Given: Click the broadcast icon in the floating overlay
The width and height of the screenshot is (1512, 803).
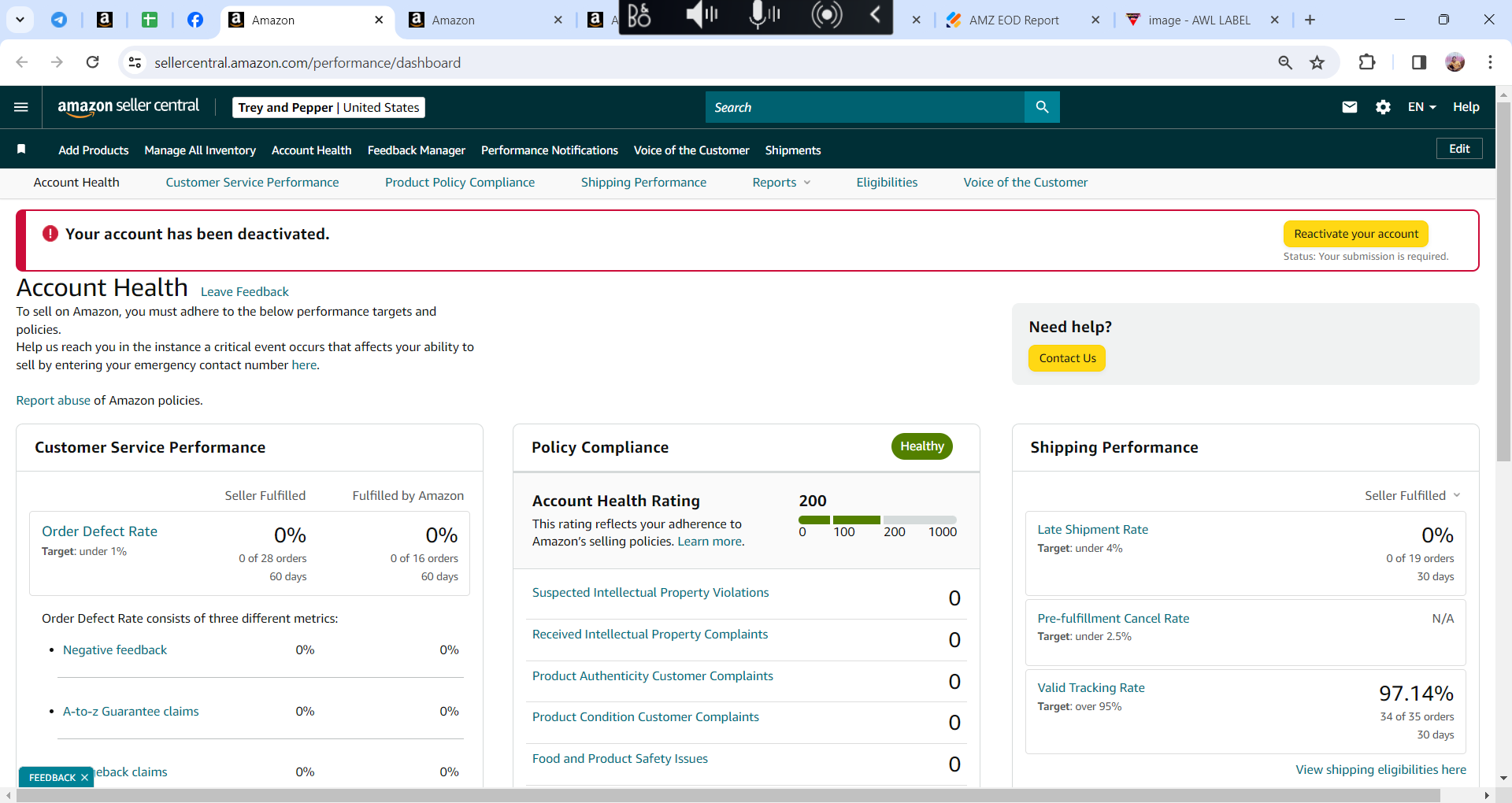Looking at the screenshot, I should [827, 15].
